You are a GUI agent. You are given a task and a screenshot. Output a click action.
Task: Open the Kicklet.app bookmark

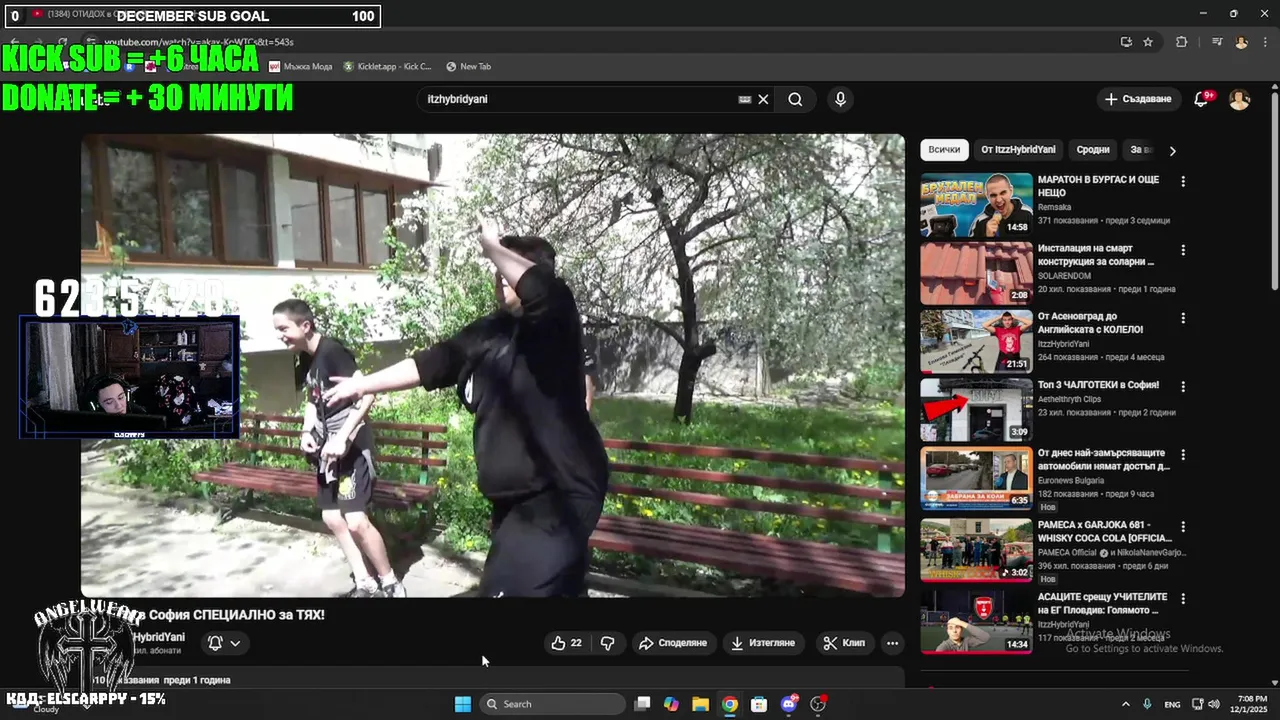pos(387,66)
